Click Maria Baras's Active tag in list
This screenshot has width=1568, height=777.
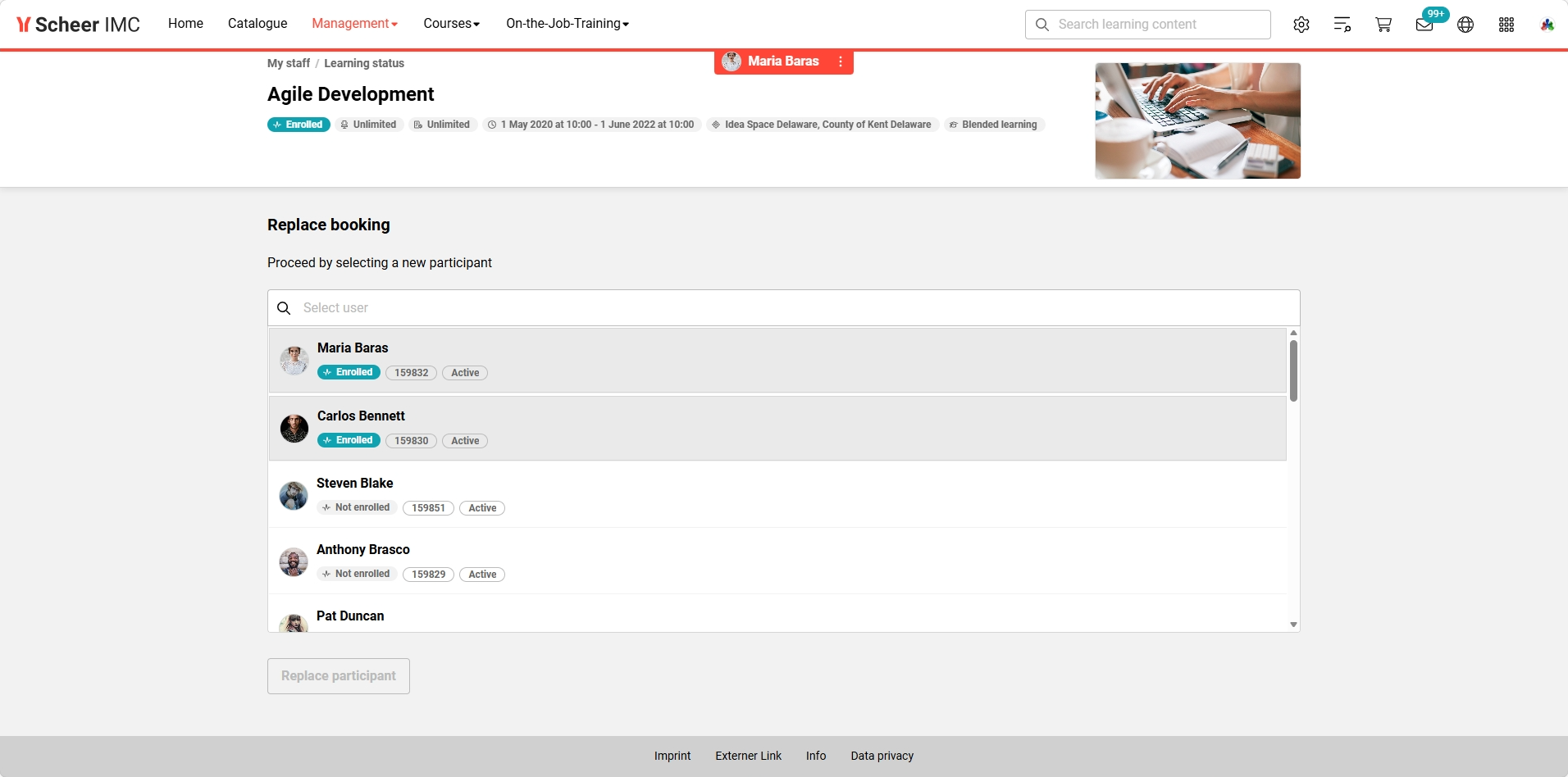coord(465,373)
